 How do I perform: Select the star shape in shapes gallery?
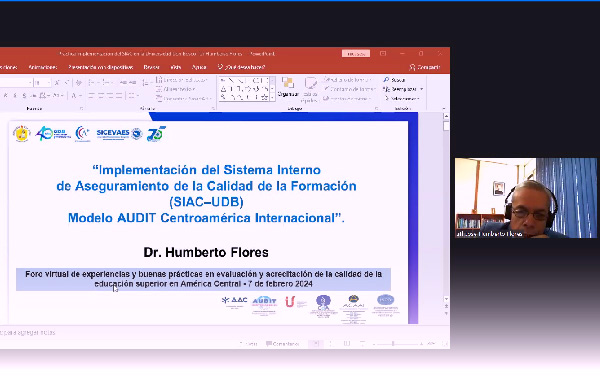(264, 97)
